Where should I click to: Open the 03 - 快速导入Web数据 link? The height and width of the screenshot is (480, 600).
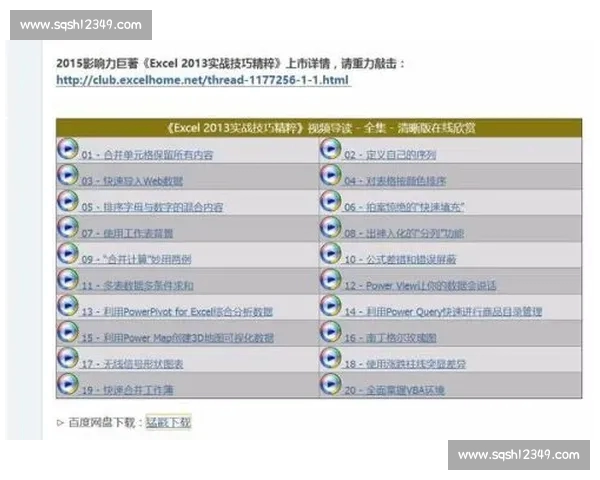click(132, 181)
